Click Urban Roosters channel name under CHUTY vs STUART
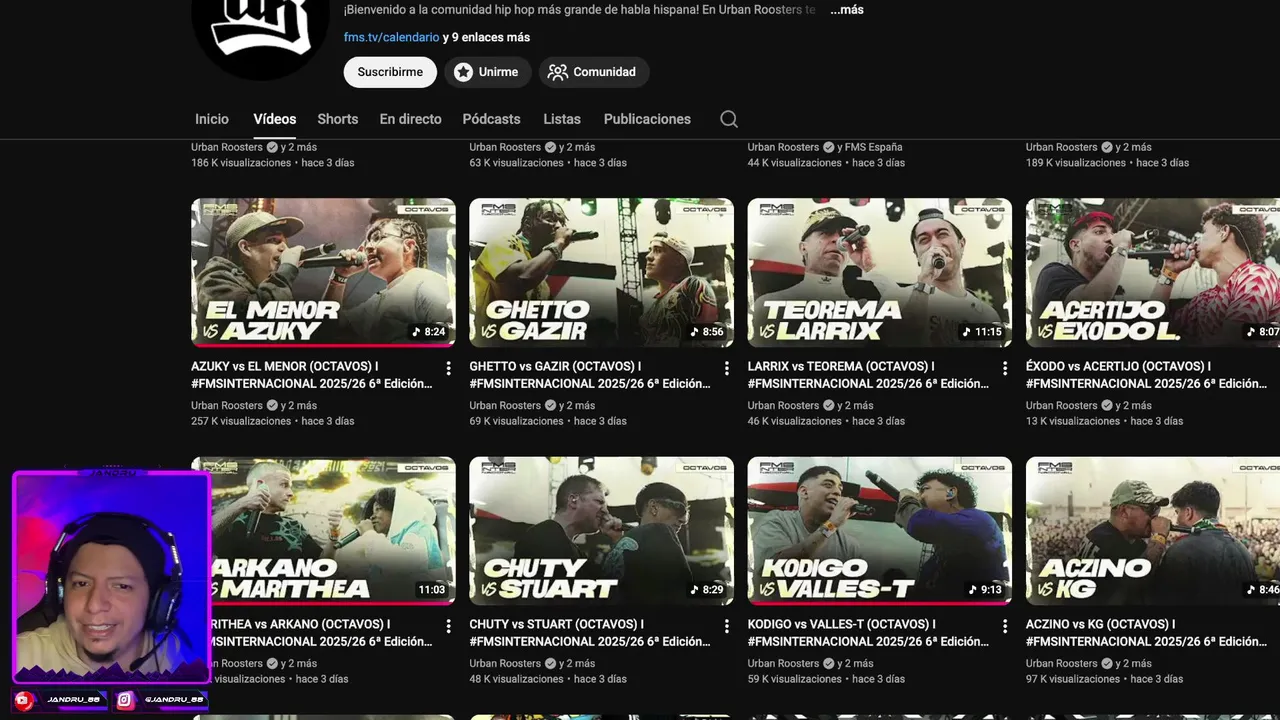This screenshot has width=1280, height=720. coord(505,663)
